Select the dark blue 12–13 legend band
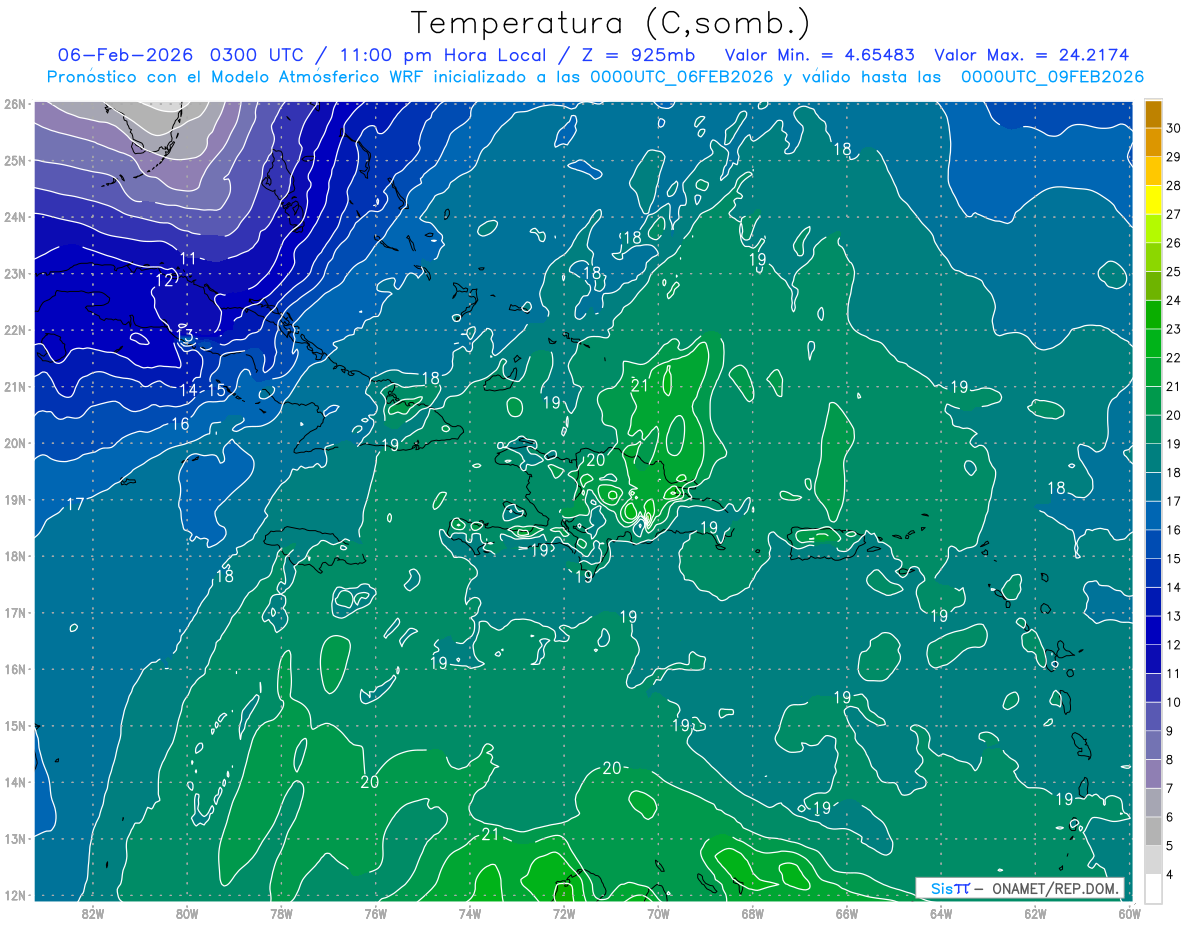The height and width of the screenshot is (927, 1200). (x=1153, y=631)
